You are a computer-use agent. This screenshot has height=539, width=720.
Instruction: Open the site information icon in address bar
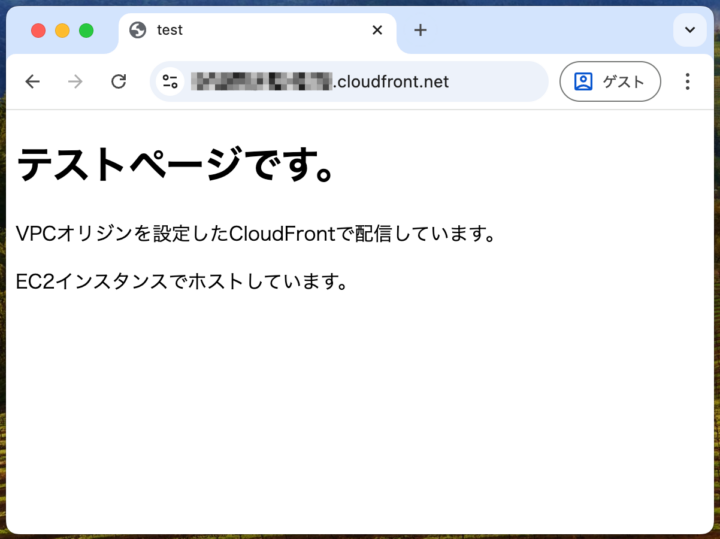click(x=170, y=82)
